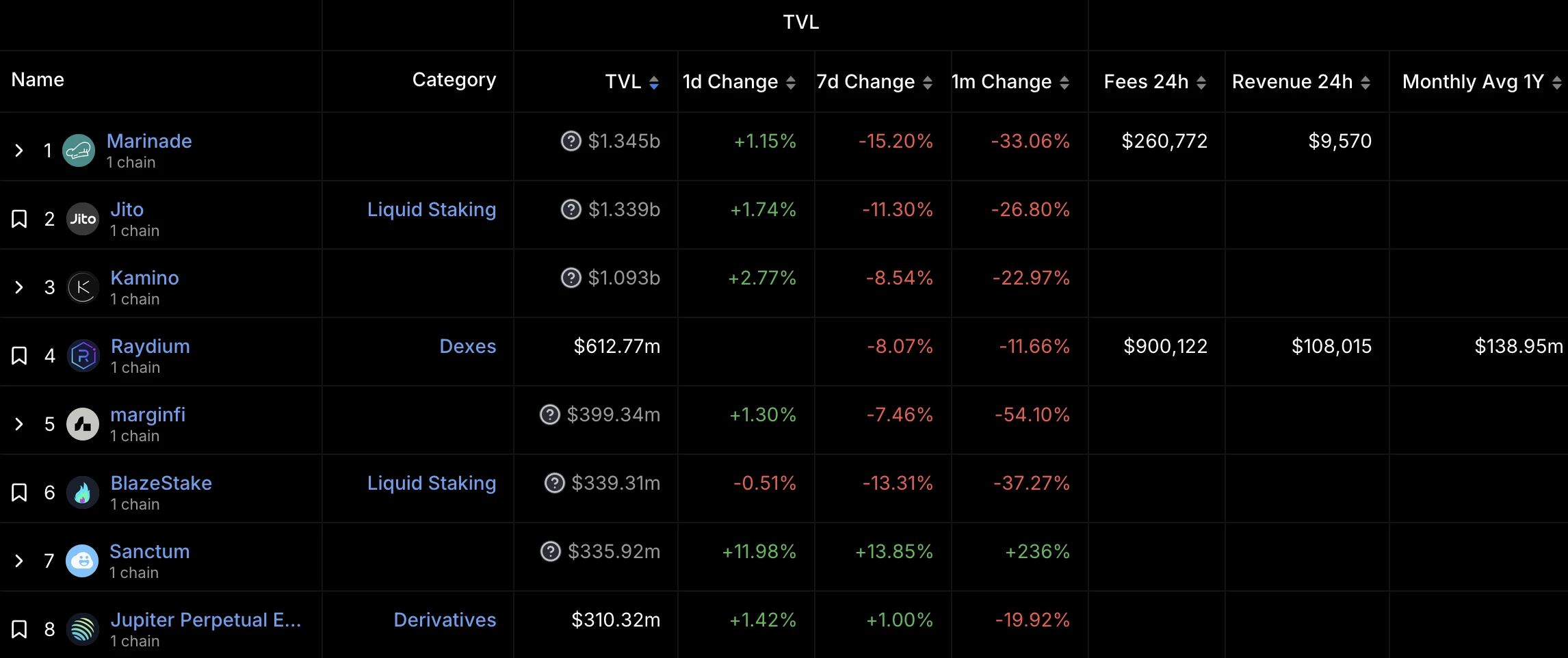The image size is (1568, 658).
Task: Sort by the Fees 24h column
Action: tap(1201, 83)
